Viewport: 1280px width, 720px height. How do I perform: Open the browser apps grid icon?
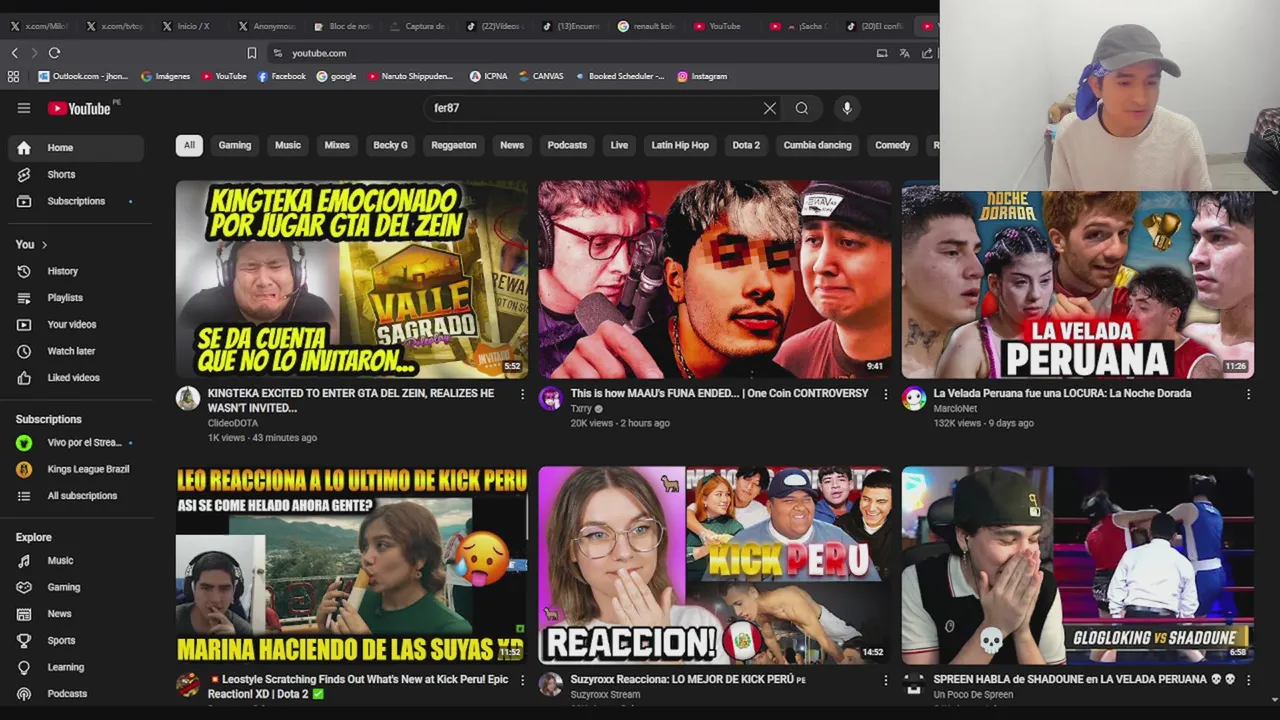tap(13, 76)
